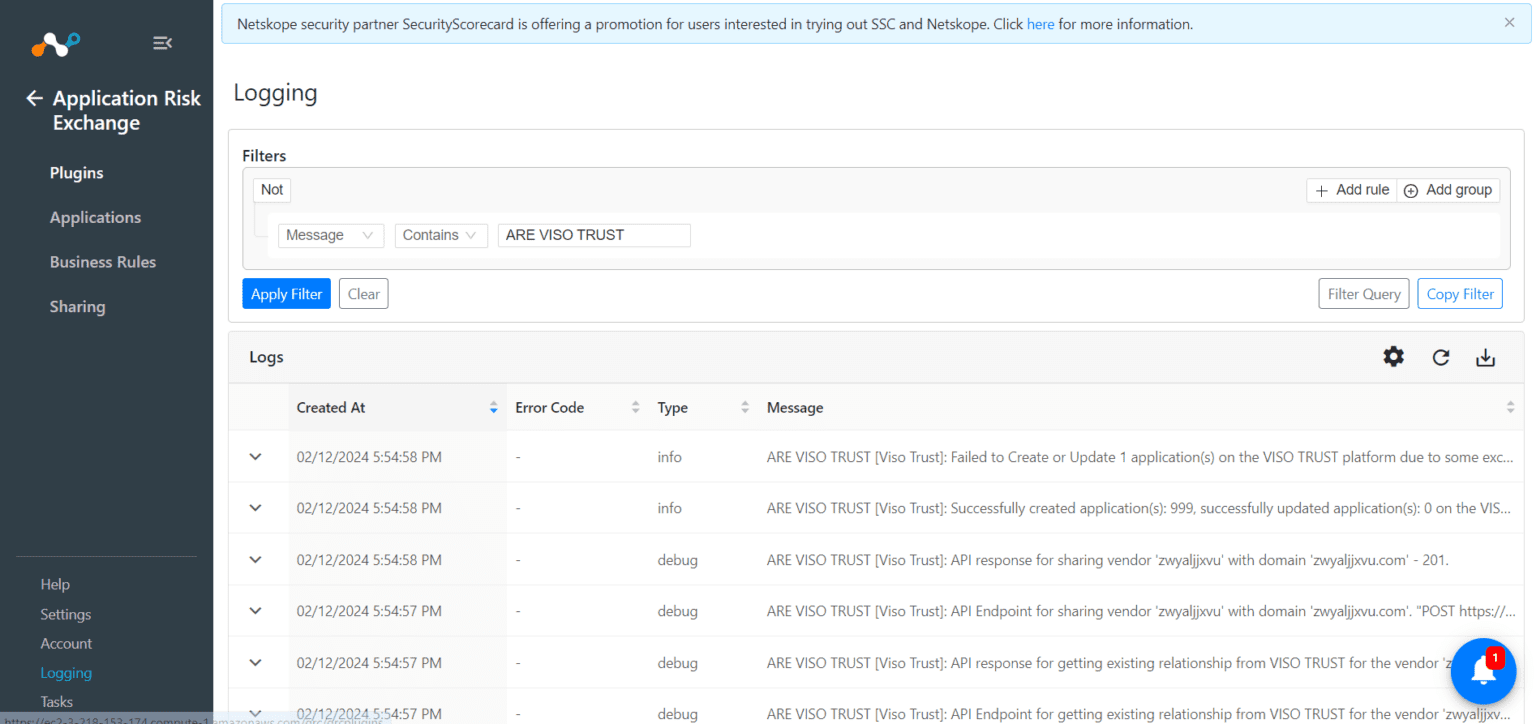Collapse the sidebar using the collapse icon

[x=162, y=43]
